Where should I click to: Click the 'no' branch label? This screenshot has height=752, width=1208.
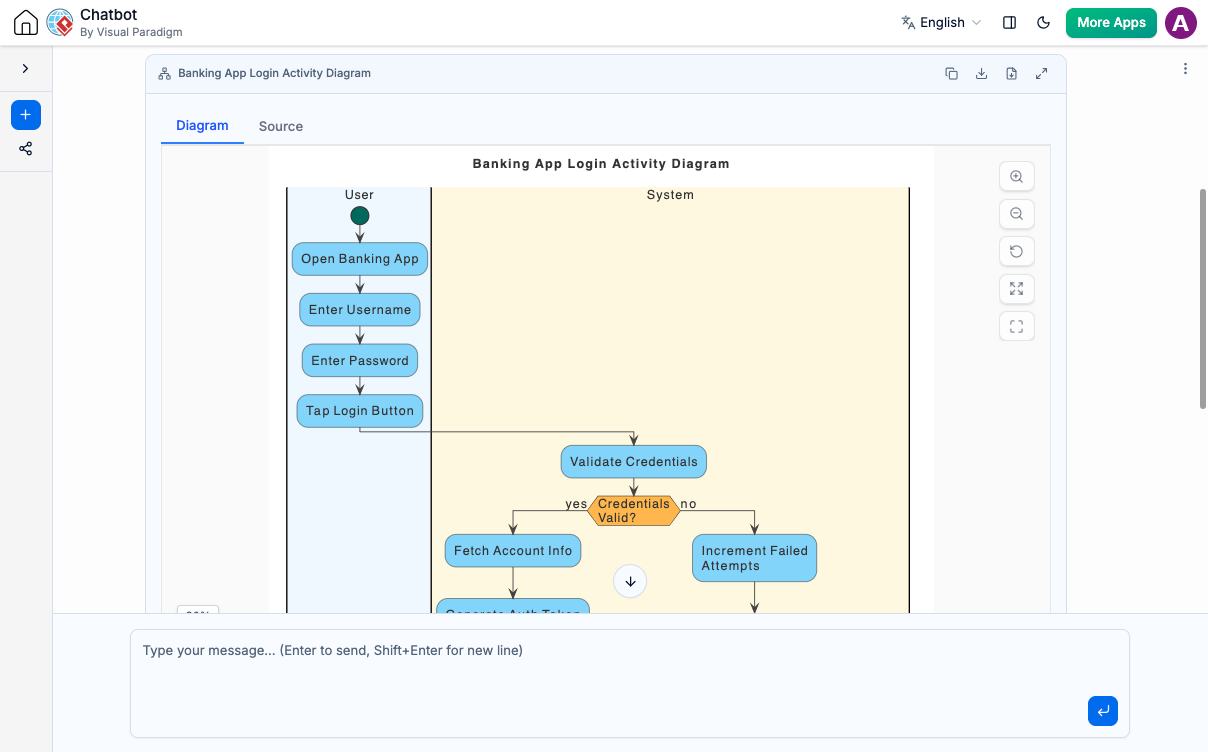(x=689, y=504)
